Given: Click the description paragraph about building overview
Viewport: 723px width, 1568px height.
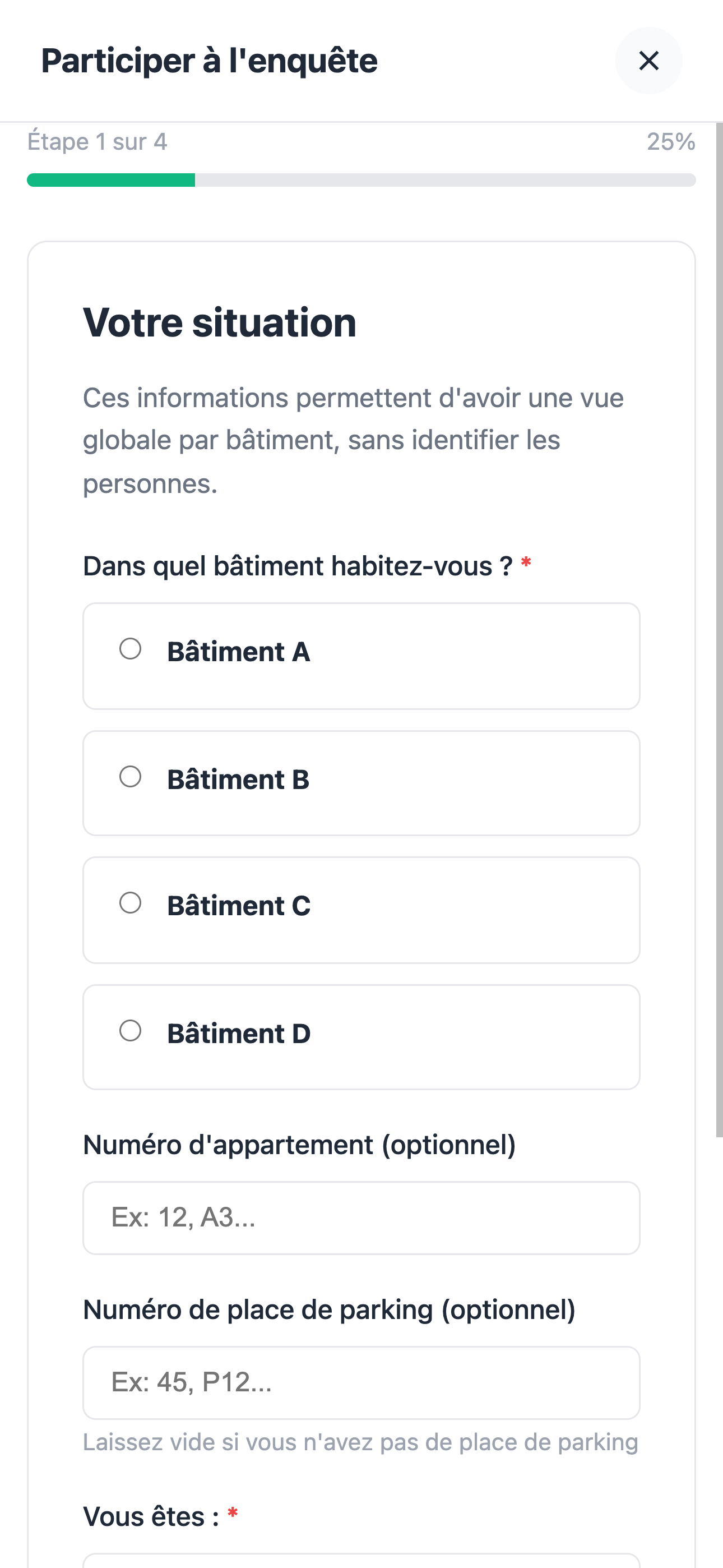Looking at the screenshot, I should pyautogui.click(x=353, y=440).
